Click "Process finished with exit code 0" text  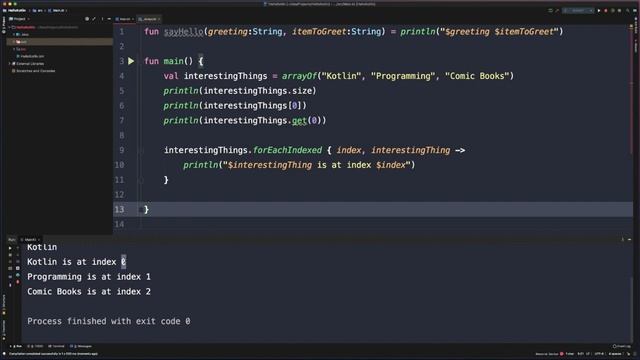coord(109,321)
